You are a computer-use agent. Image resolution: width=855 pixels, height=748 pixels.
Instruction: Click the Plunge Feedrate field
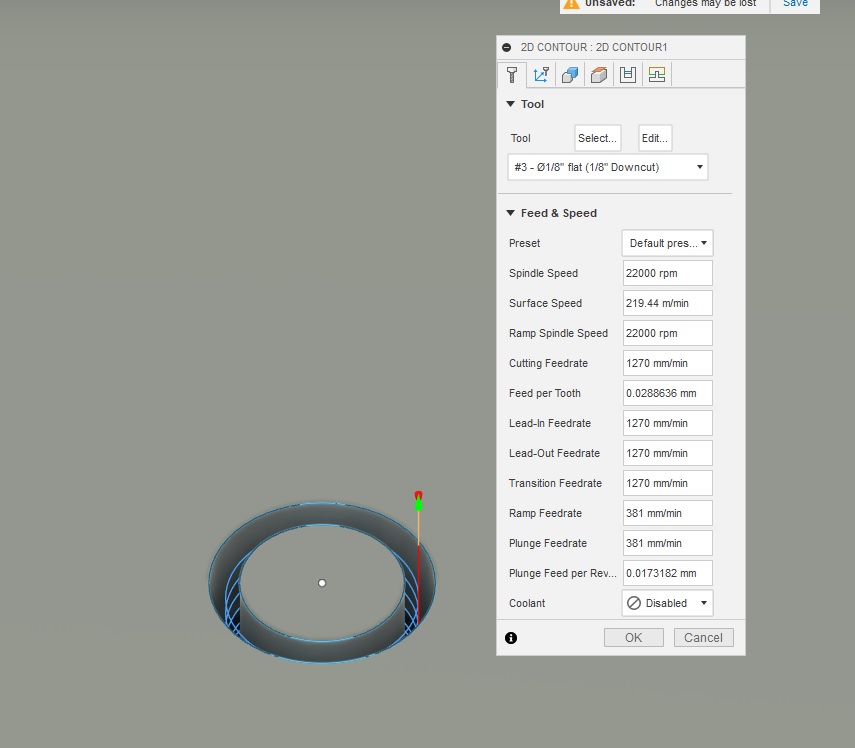pyautogui.click(x=667, y=543)
